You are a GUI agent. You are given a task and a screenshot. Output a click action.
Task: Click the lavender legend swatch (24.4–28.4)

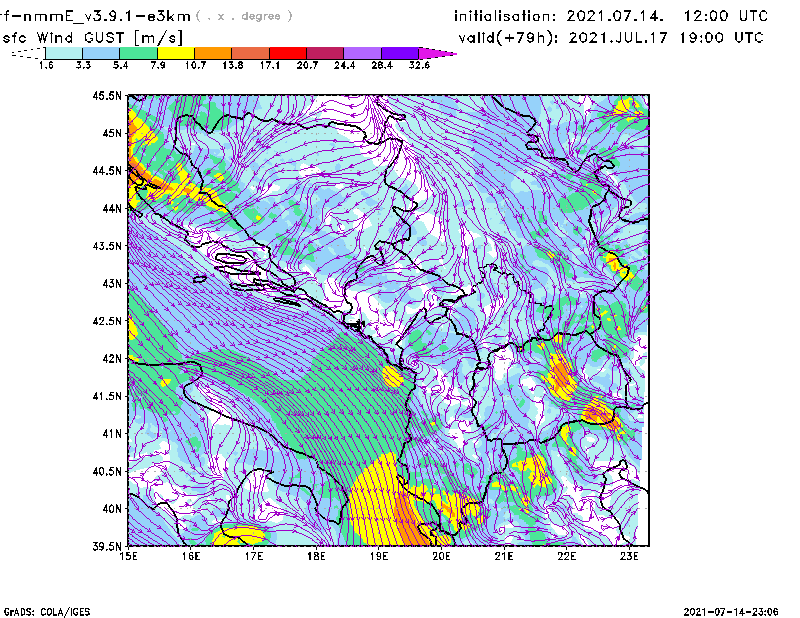pos(362,53)
